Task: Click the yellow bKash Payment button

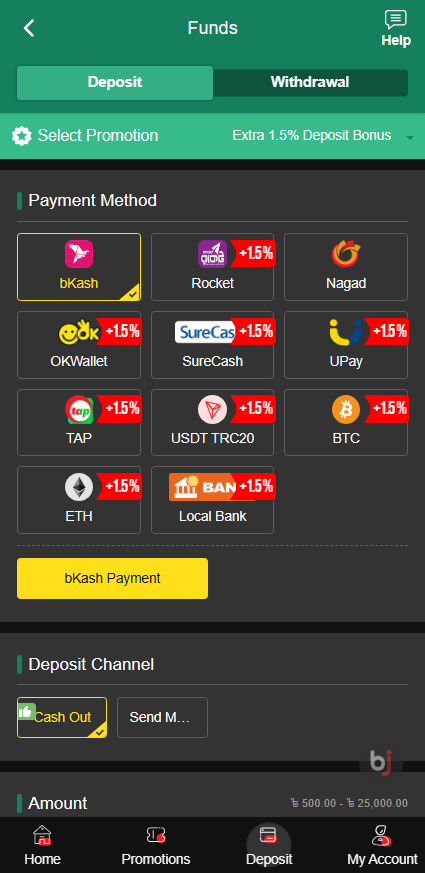Action: click(x=113, y=578)
